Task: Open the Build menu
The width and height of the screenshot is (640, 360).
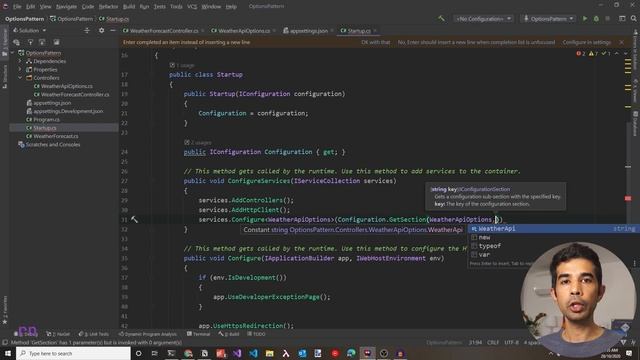Action: click(x=129, y=7)
